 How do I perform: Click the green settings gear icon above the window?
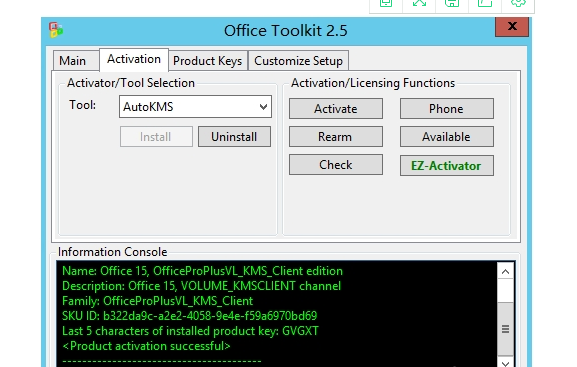click(518, 3)
